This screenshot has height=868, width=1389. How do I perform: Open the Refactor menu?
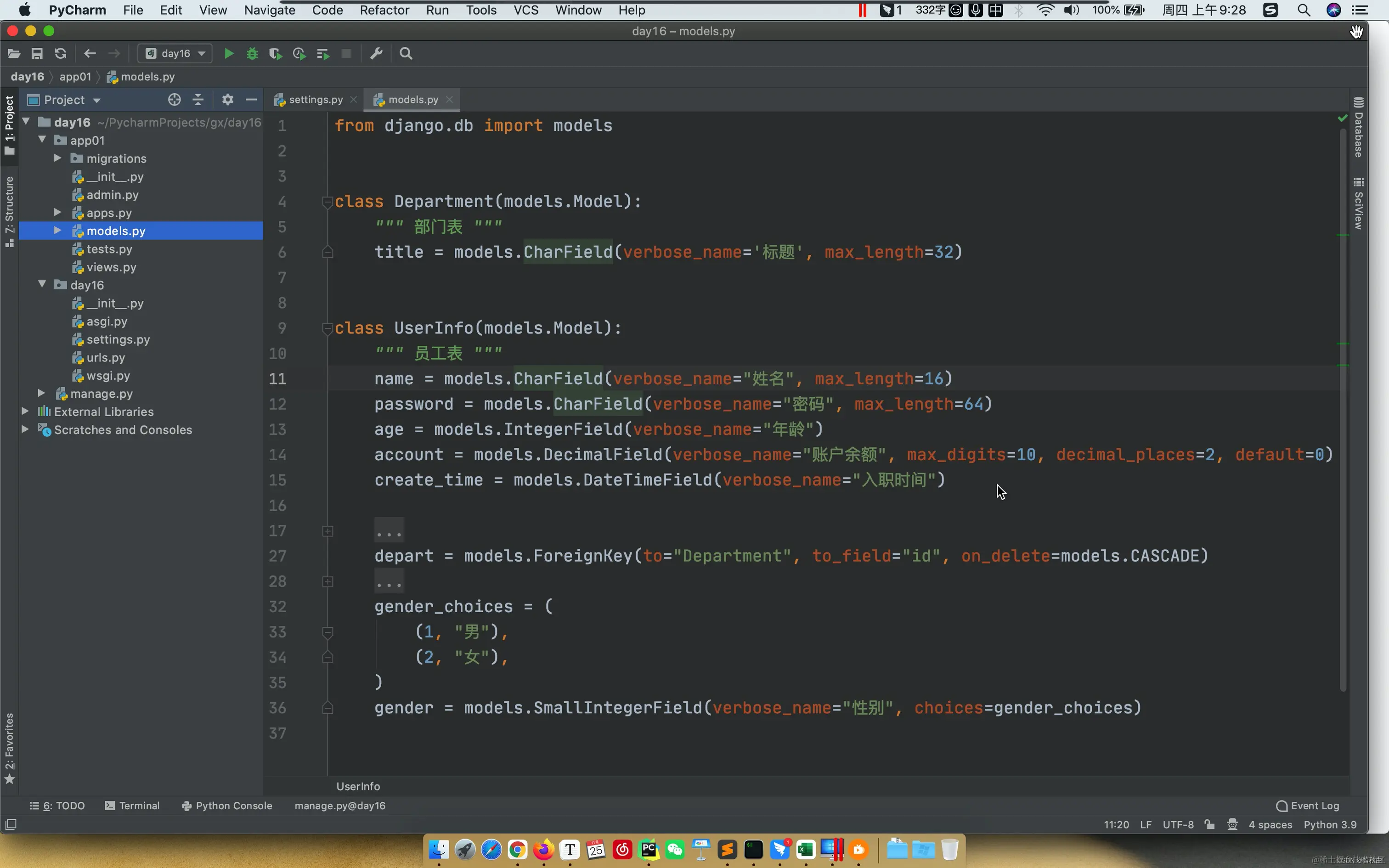[x=384, y=10]
